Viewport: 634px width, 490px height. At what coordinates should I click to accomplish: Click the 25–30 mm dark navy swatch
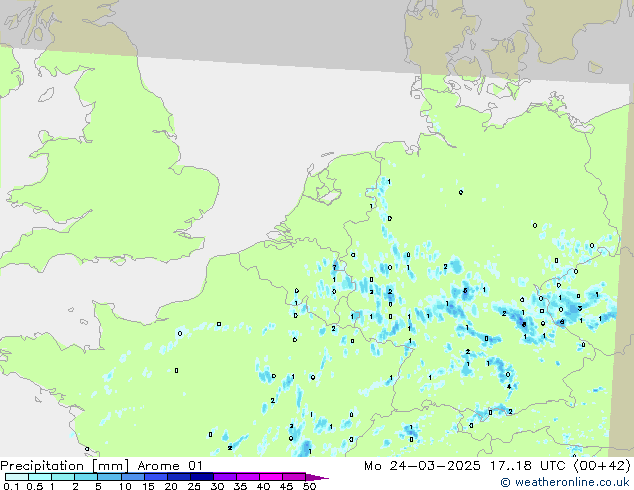(202, 477)
